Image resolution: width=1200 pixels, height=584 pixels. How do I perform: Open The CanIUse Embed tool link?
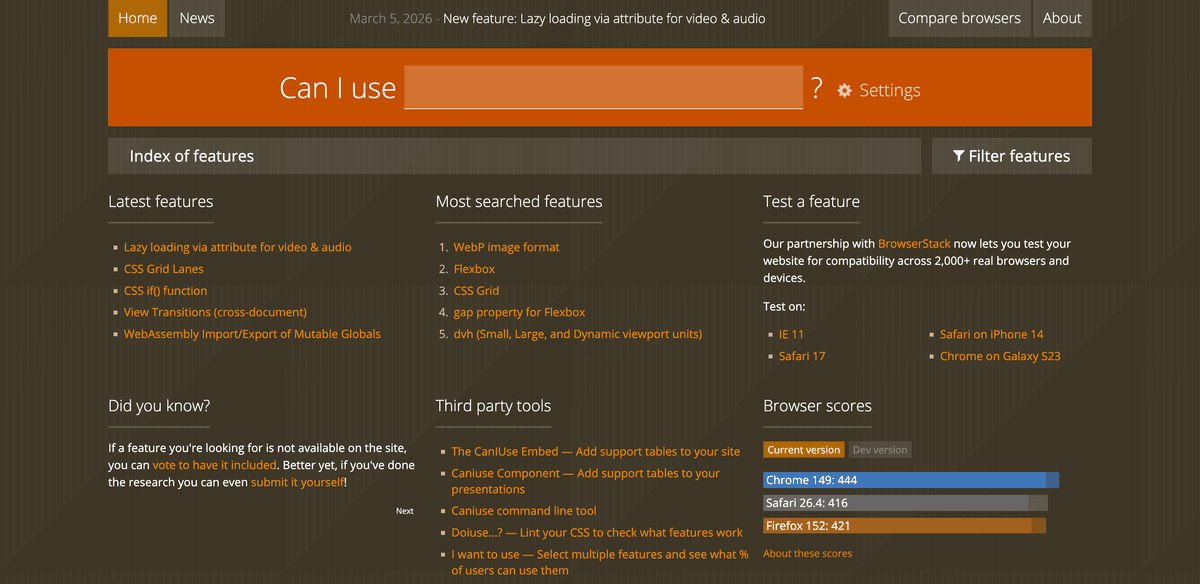tap(595, 452)
